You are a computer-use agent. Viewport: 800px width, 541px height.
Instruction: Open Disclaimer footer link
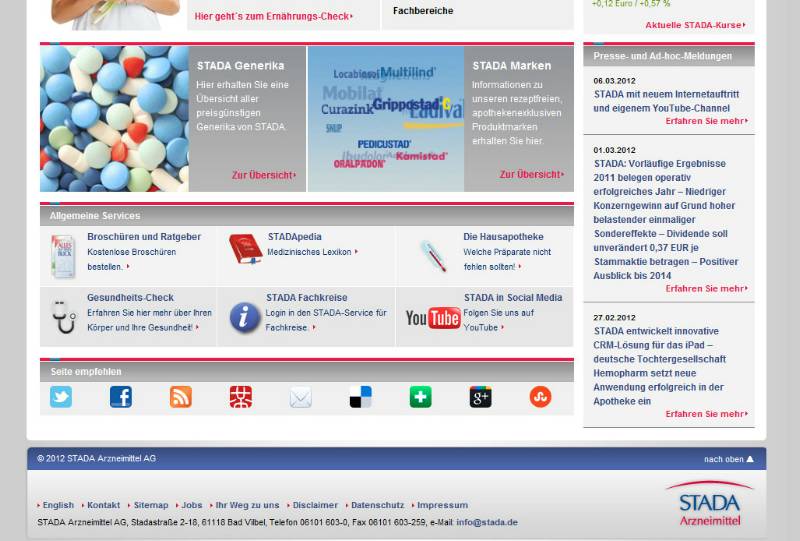(313, 505)
